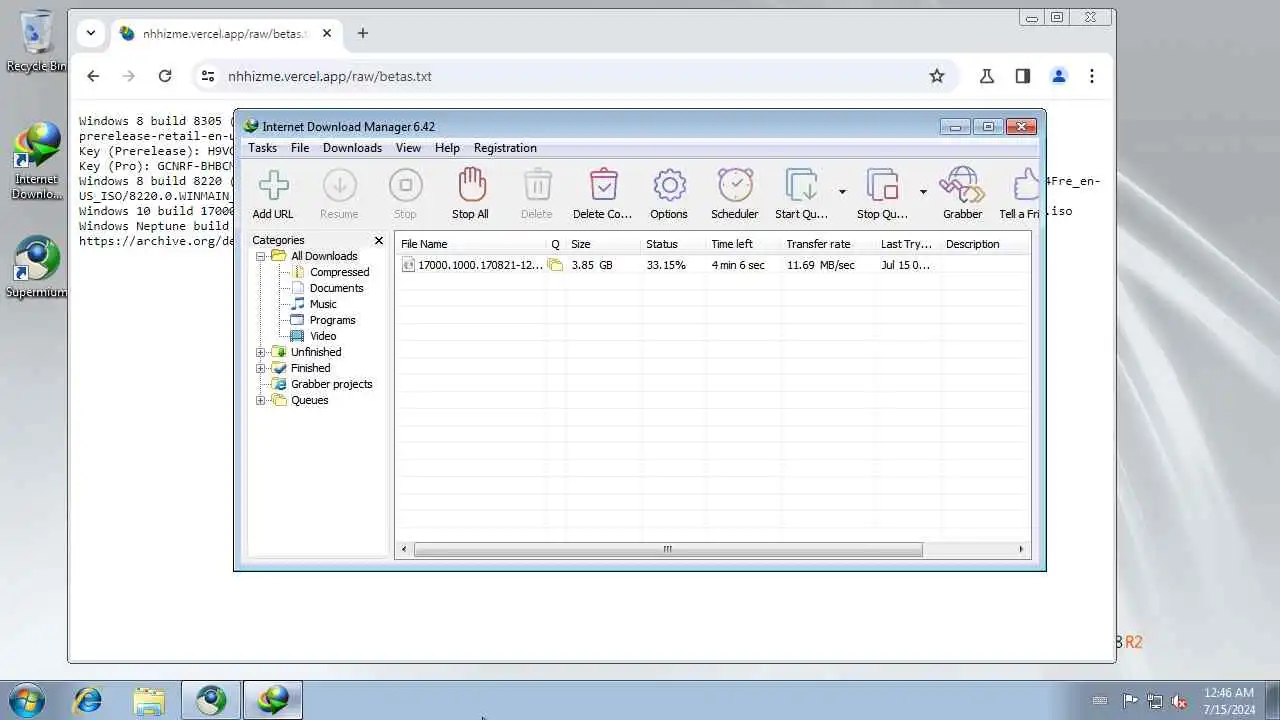Select the Documents category
Viewport: 1280px width, 720px height.
point(336,288)
